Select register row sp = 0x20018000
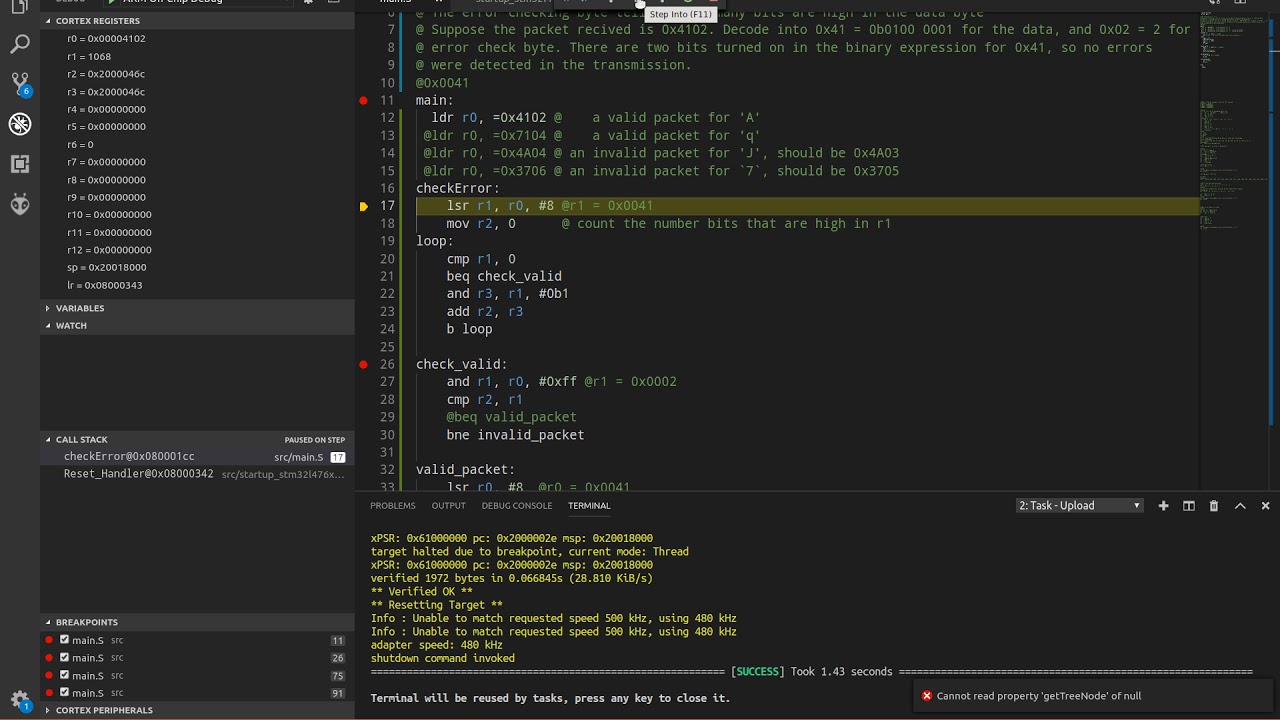 (197, 267)
